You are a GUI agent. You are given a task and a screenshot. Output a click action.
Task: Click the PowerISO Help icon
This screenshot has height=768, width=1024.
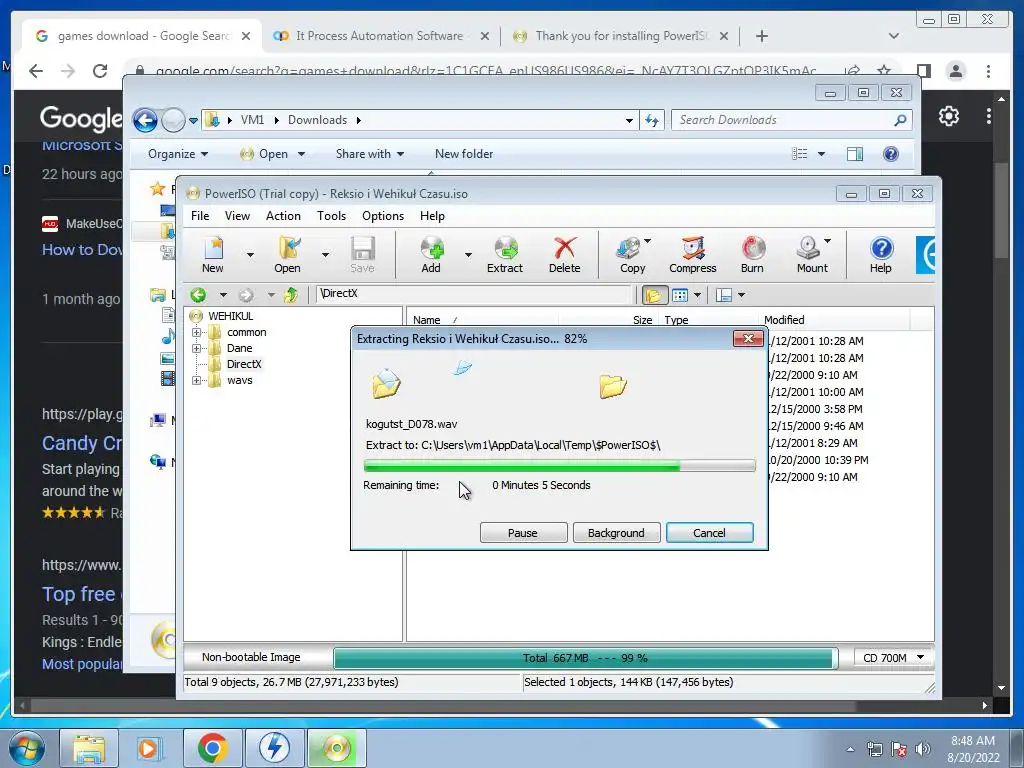[x=881, y=253]
